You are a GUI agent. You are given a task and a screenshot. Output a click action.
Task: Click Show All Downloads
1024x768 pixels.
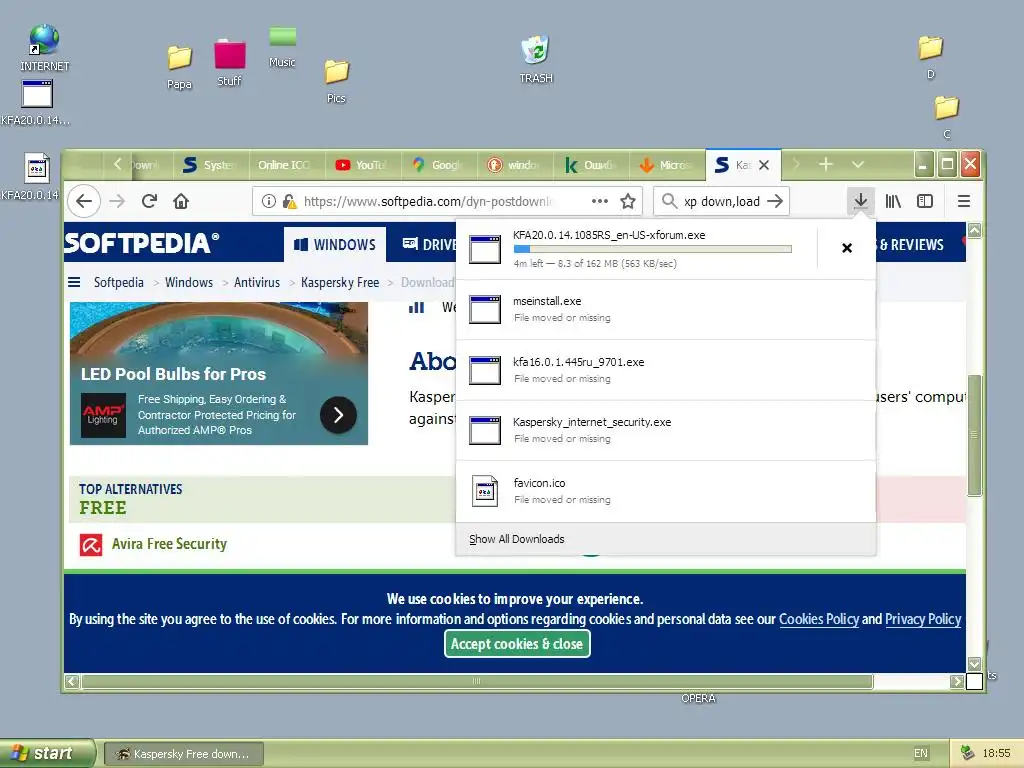517,539
